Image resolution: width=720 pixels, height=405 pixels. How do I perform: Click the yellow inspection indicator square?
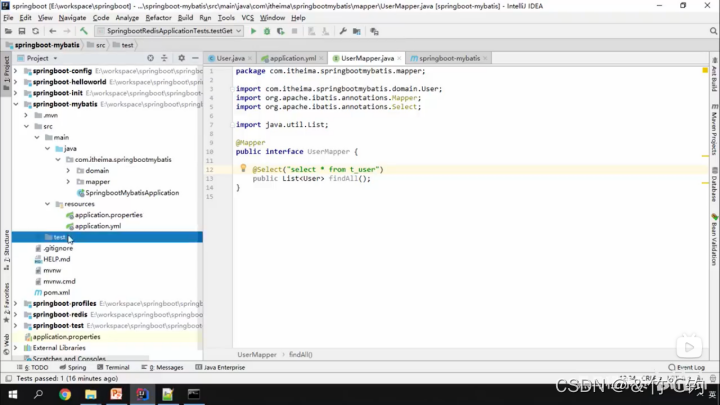[x=705, y=70]
